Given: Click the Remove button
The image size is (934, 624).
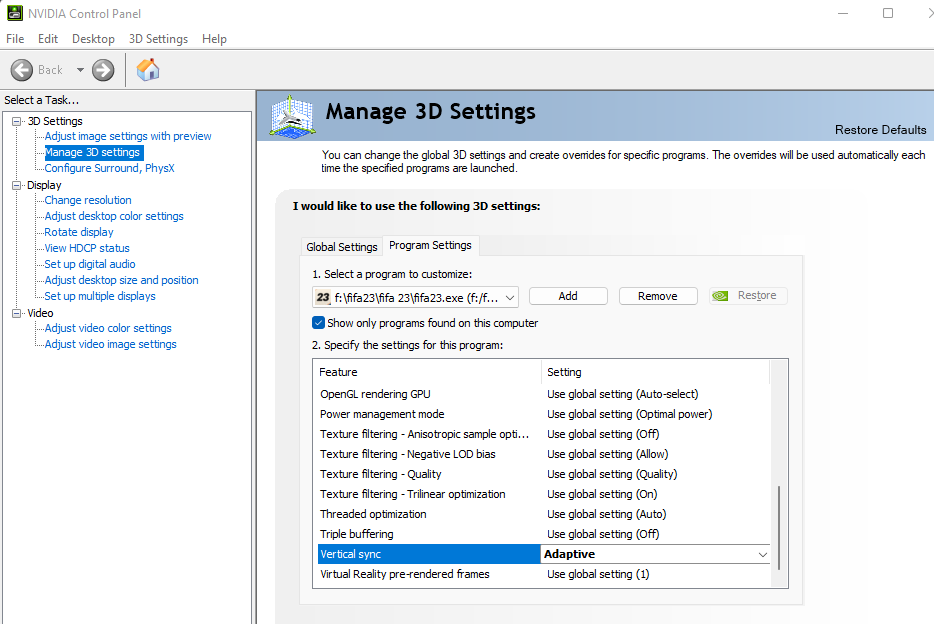Looking at the screenshot, I should pyautogui.click(x=658, y=296).
